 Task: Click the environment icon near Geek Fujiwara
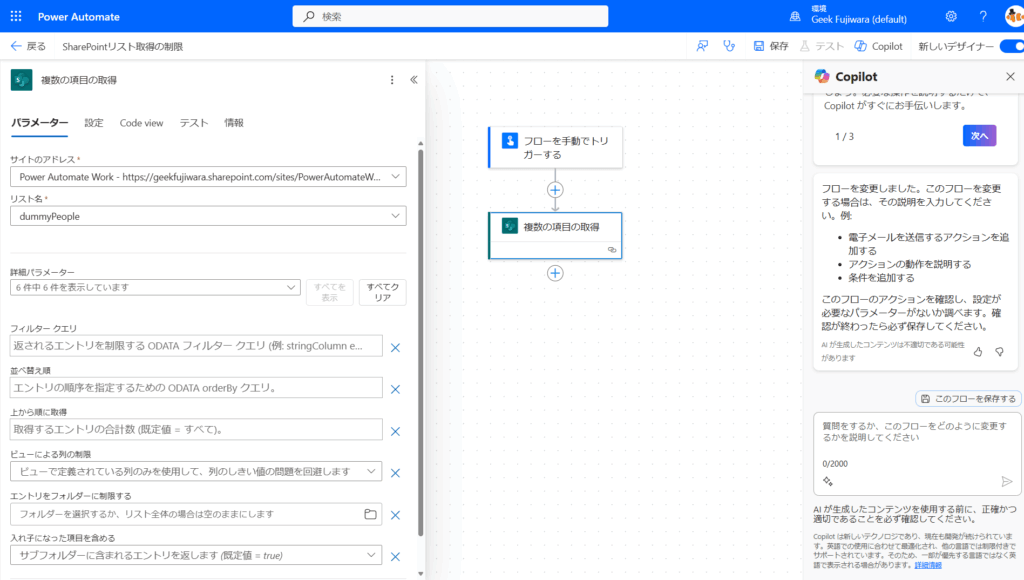coord(795,16)
